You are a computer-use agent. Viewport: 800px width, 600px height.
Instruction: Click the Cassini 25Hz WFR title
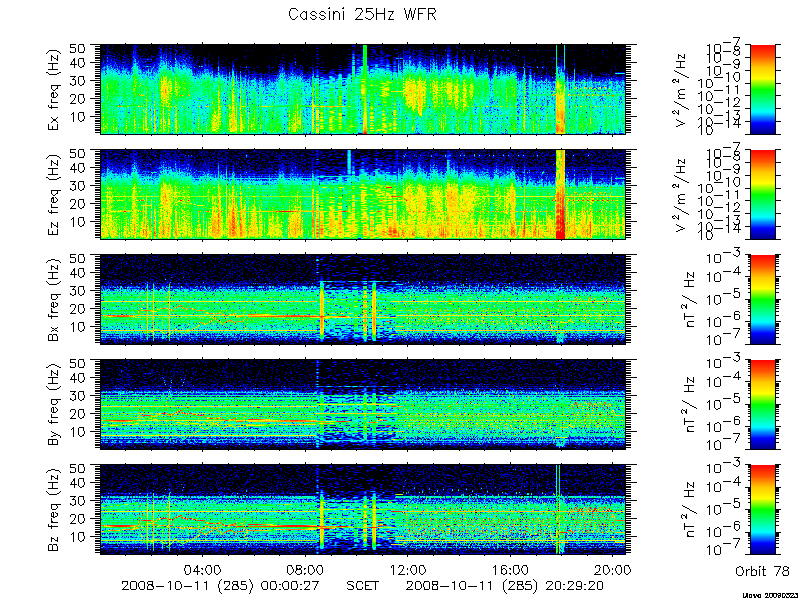click(362, 14)
